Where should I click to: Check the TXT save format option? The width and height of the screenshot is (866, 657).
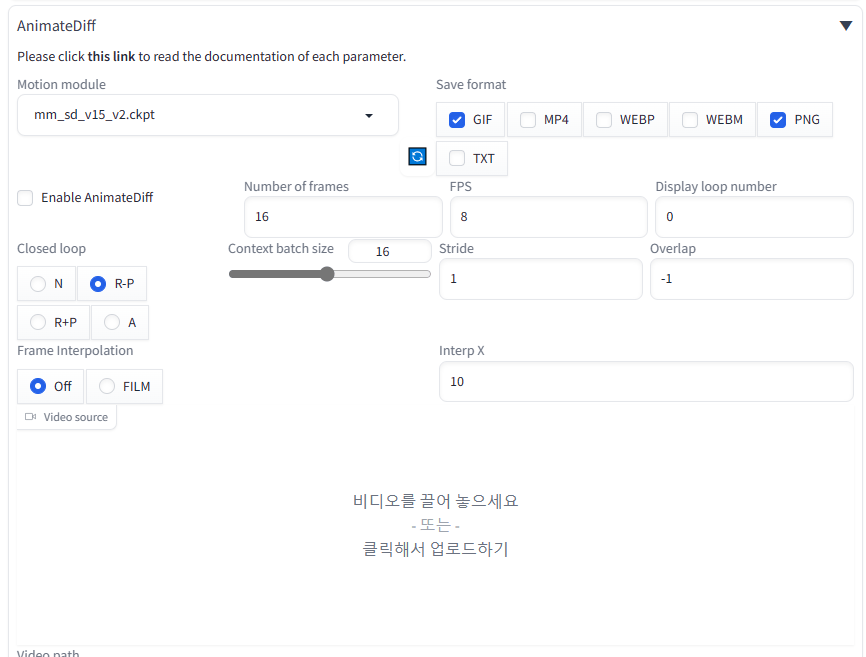tap(457, 158)
